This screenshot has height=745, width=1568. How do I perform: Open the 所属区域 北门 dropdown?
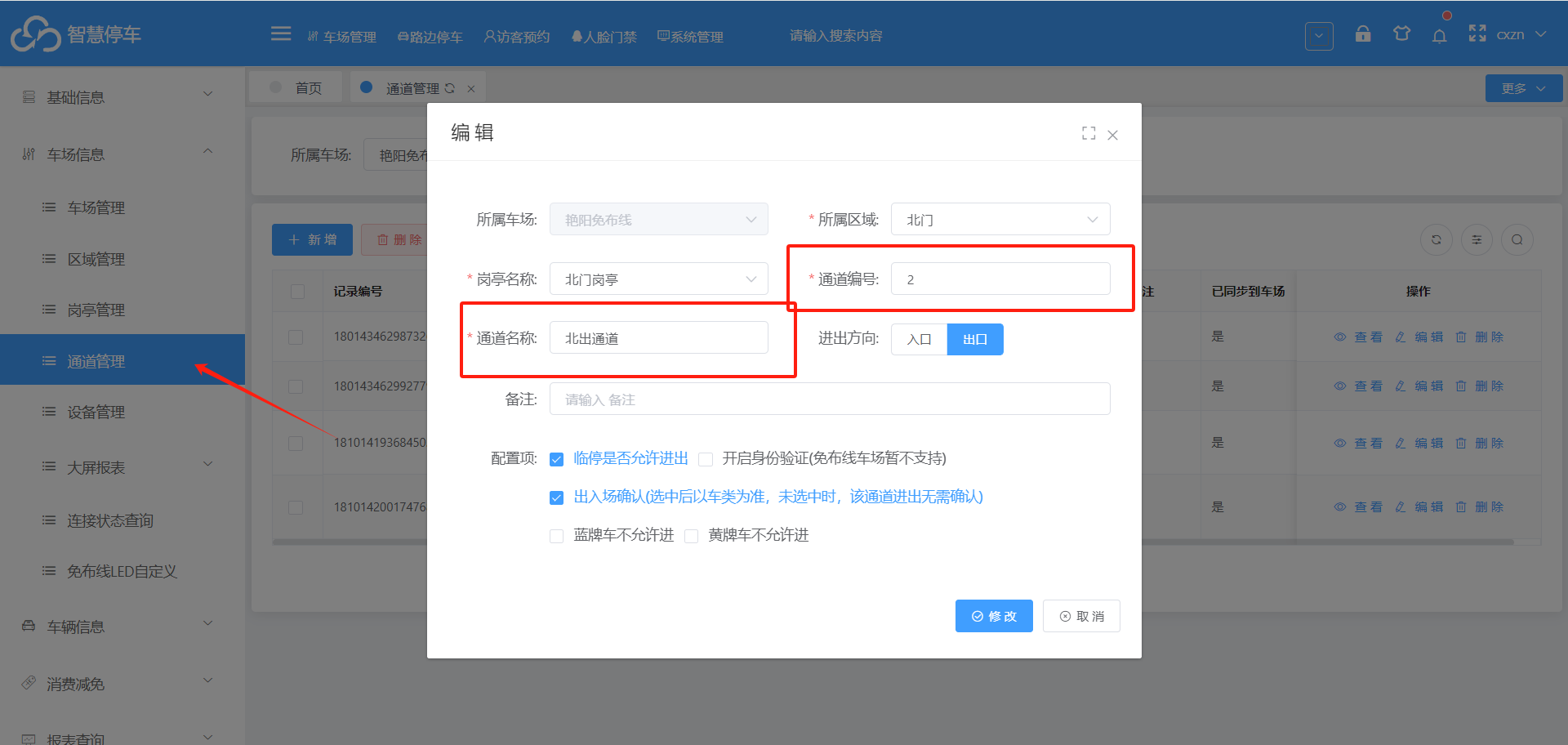coord(1000,219)
